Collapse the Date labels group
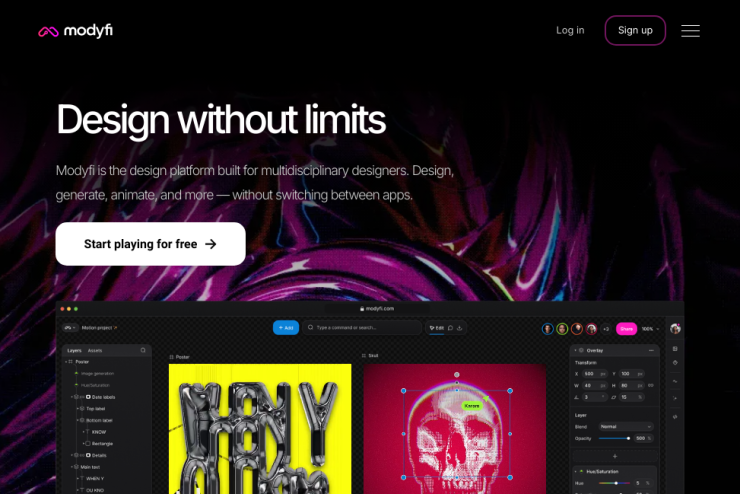Screen dimensions: 740x494 coord(72,397)
